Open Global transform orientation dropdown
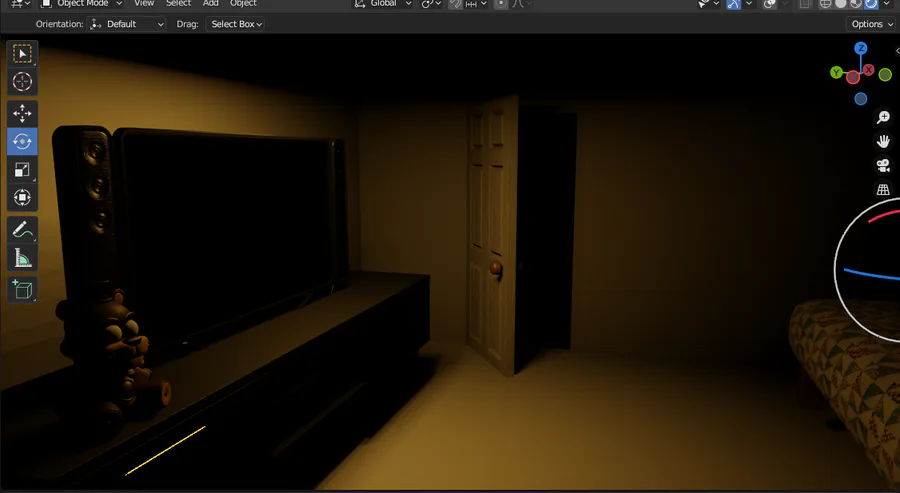Screen dimensions: 900x493 382,4
